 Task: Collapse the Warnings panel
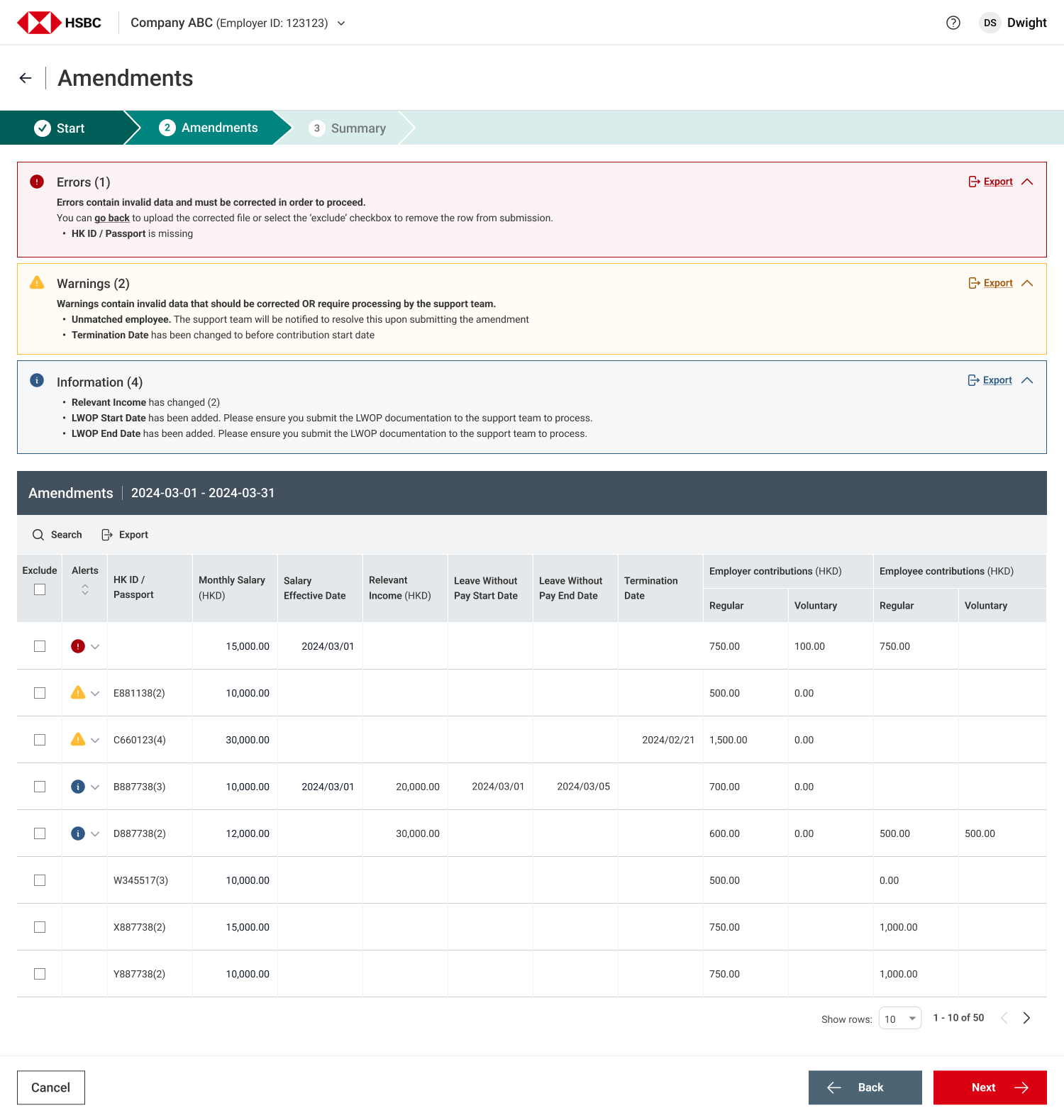pos(1027,283)
